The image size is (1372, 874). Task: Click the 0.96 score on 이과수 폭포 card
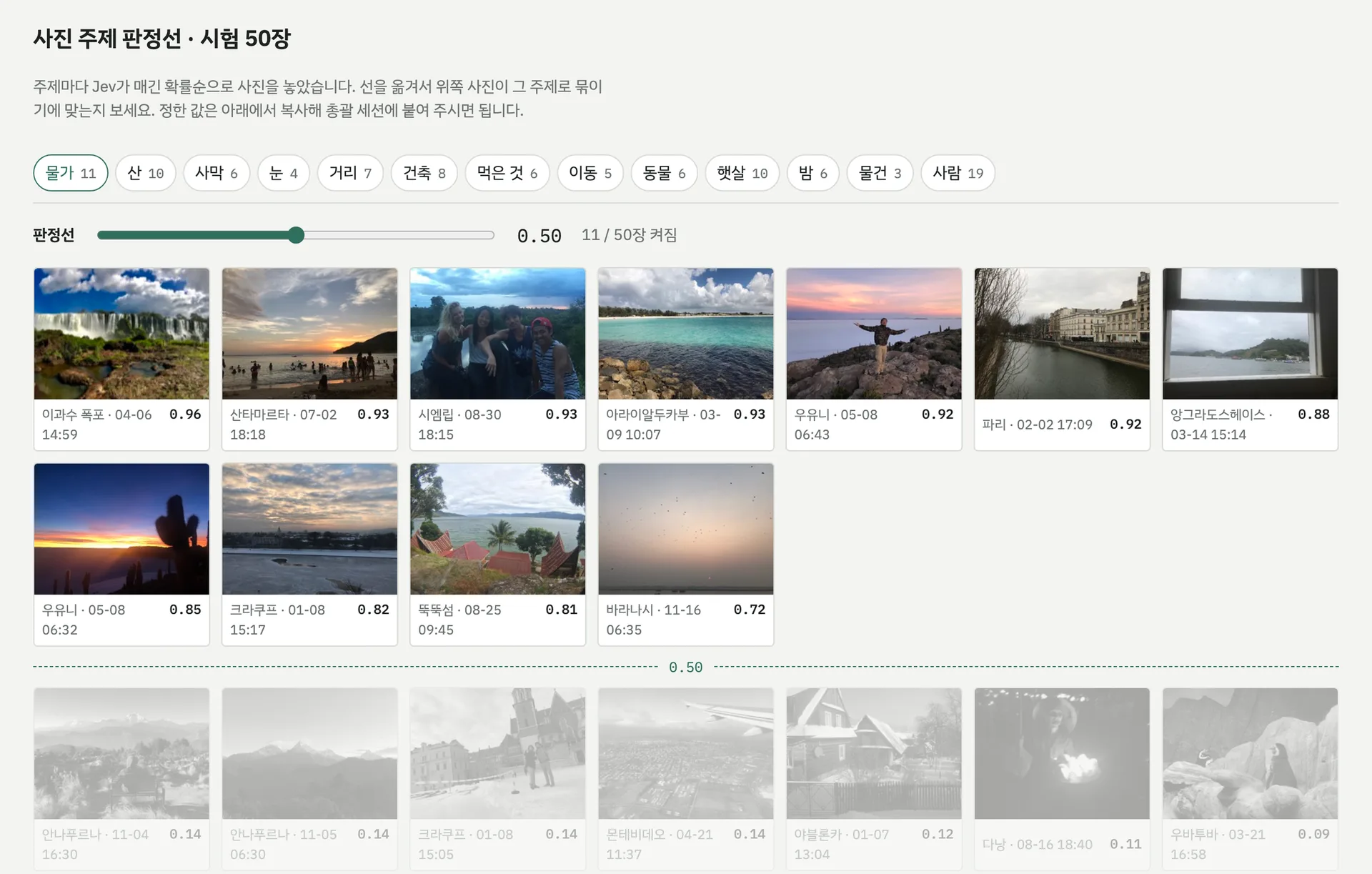tap(185, 414)
